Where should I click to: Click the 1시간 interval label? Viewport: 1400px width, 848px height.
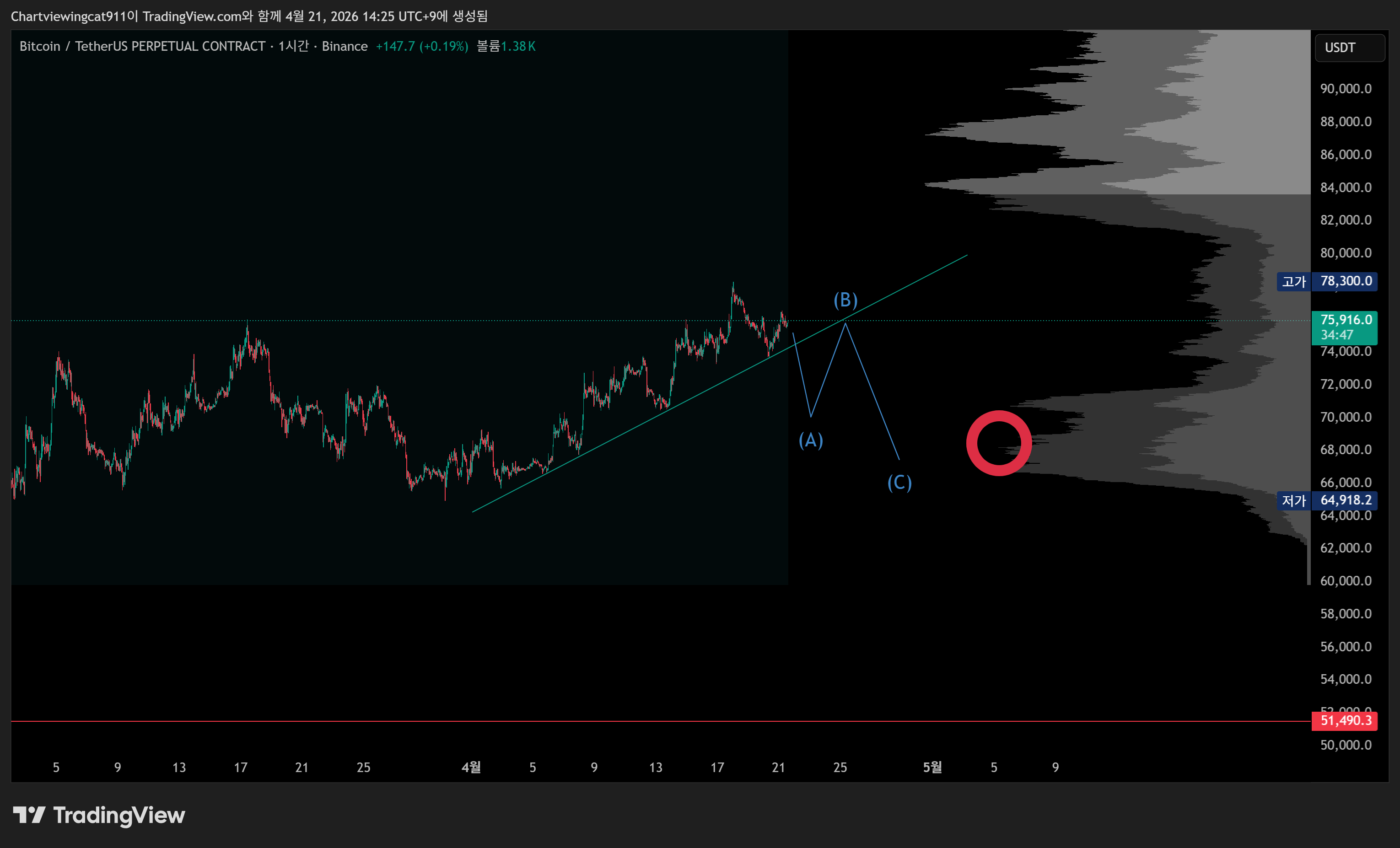[x=293, y=47]
